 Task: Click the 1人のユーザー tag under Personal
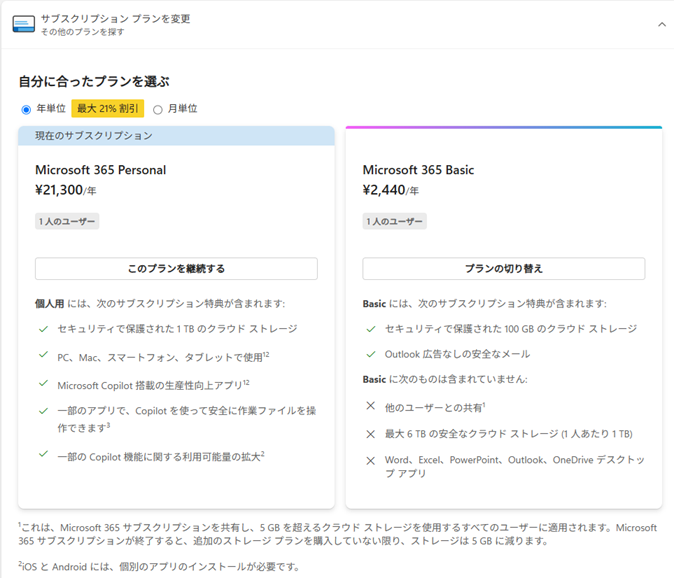click(x=67, y=221)
